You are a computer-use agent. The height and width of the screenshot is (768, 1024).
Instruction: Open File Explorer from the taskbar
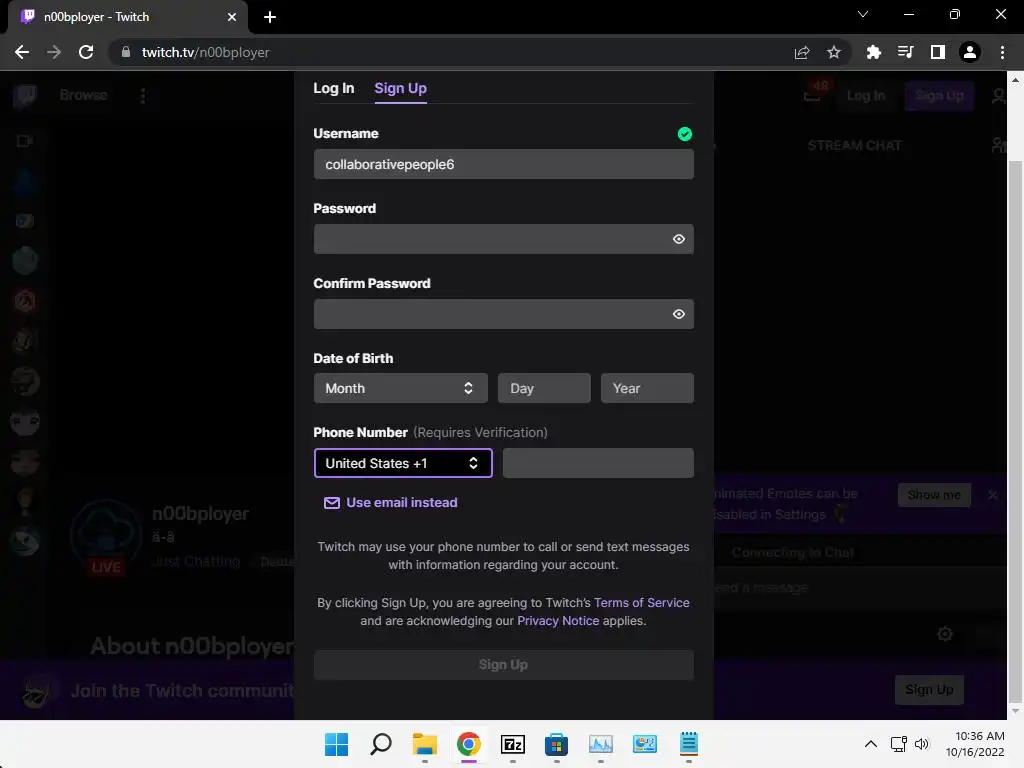pos(424,744)
